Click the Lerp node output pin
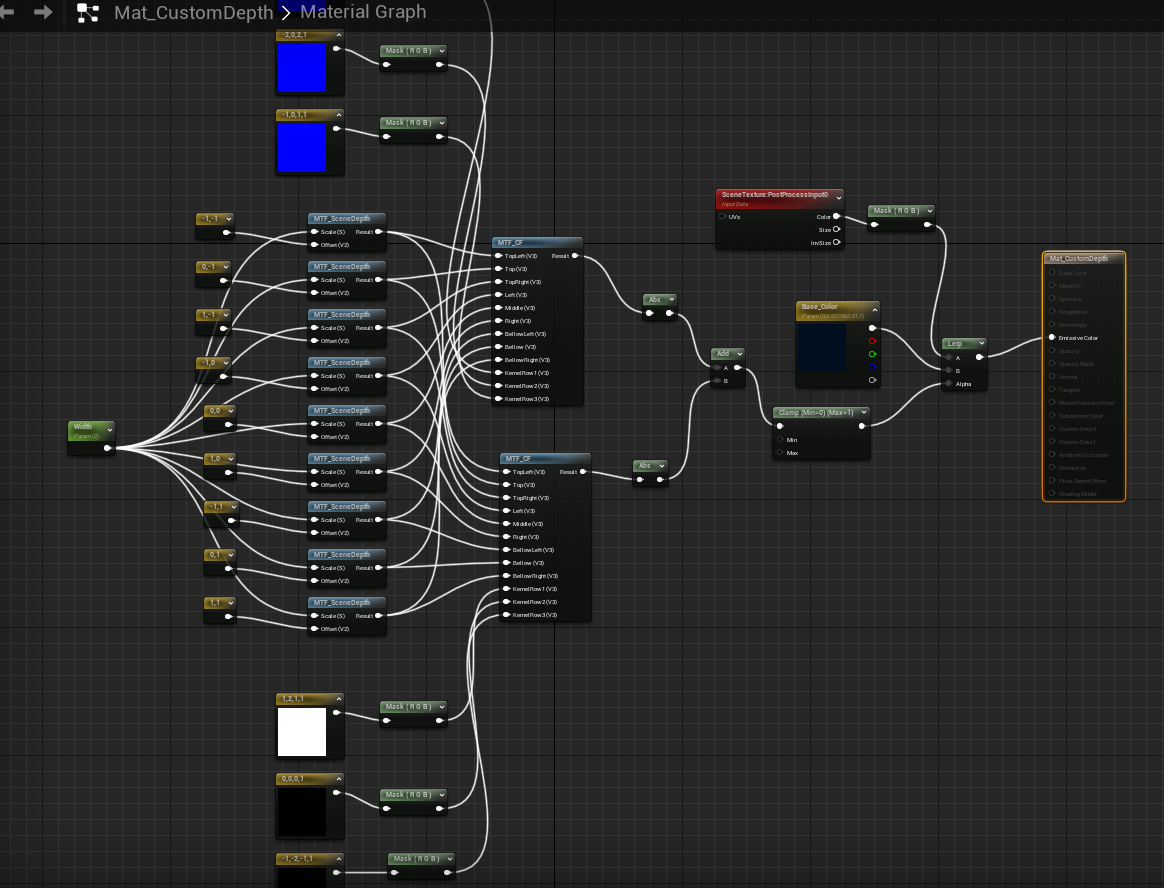Viewport: 1164px width, 888px height. pyautogui.click(x=980, y=357)
